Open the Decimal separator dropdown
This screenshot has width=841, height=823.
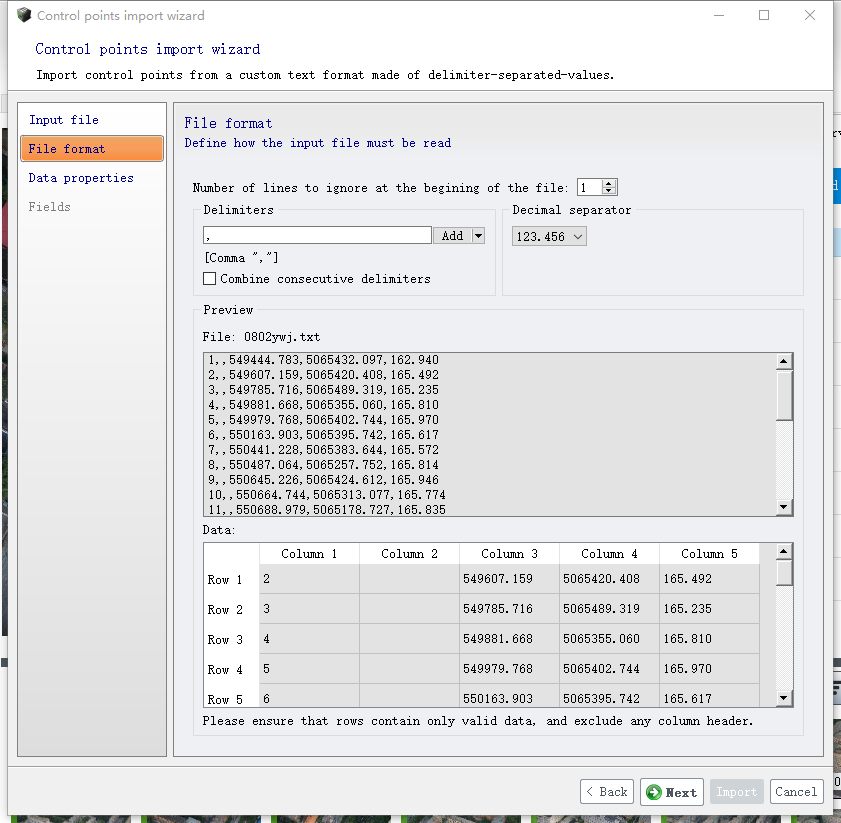pos(549,236)
